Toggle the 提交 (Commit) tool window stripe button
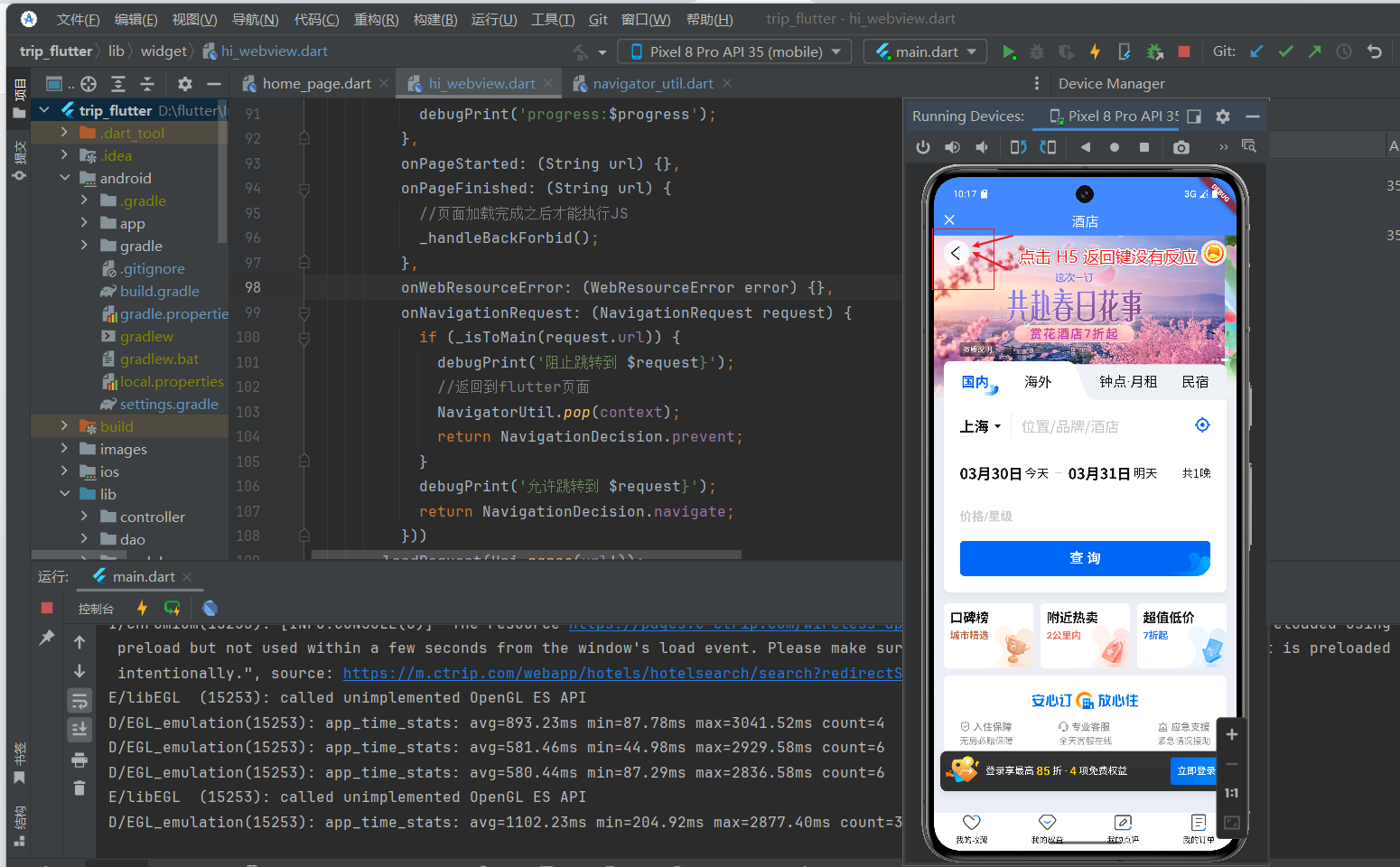The height and width of the screenshot is (867, 1400). [19, 161]
